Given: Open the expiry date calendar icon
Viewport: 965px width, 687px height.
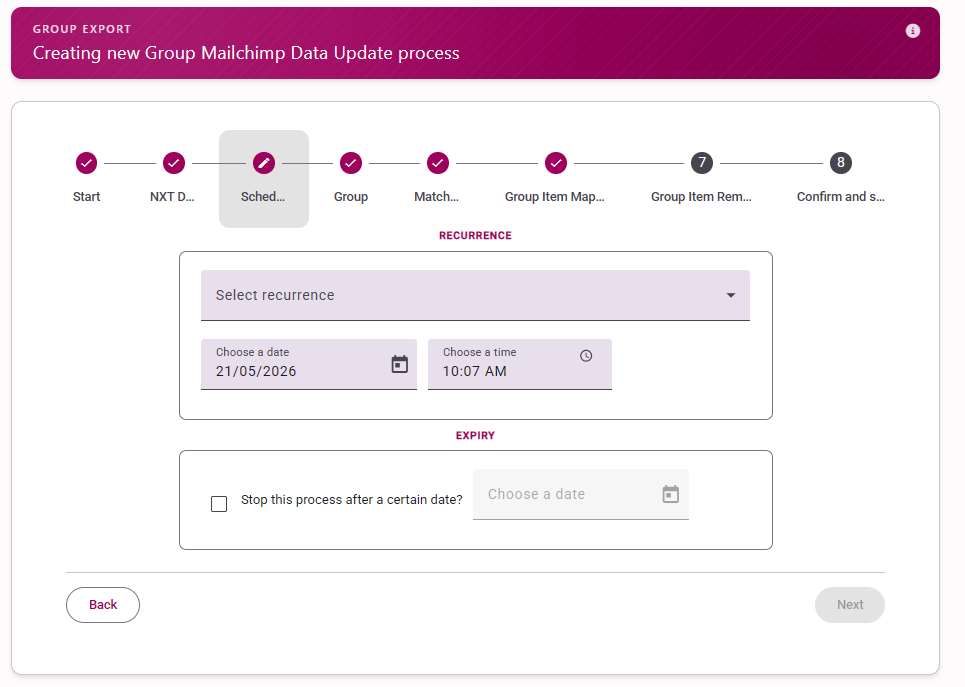Looking at the screenshot, I should pos(670,494).
